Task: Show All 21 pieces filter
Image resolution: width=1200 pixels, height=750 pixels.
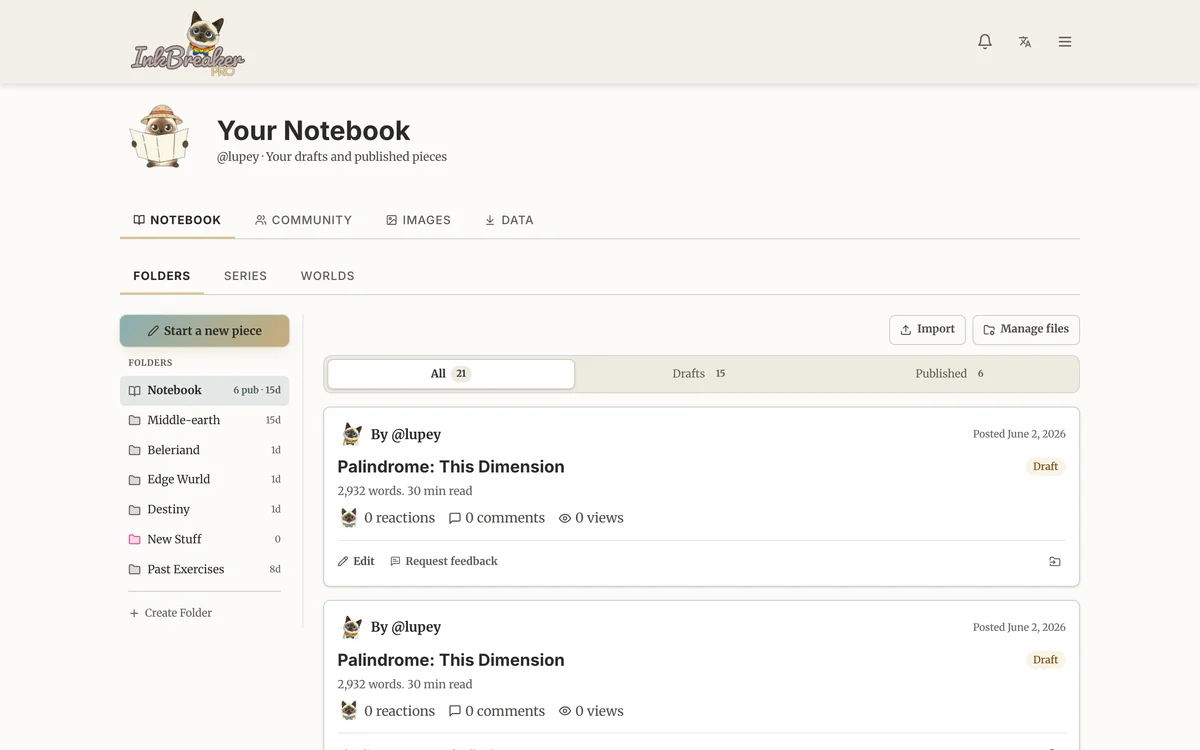Action: (451, 374)
